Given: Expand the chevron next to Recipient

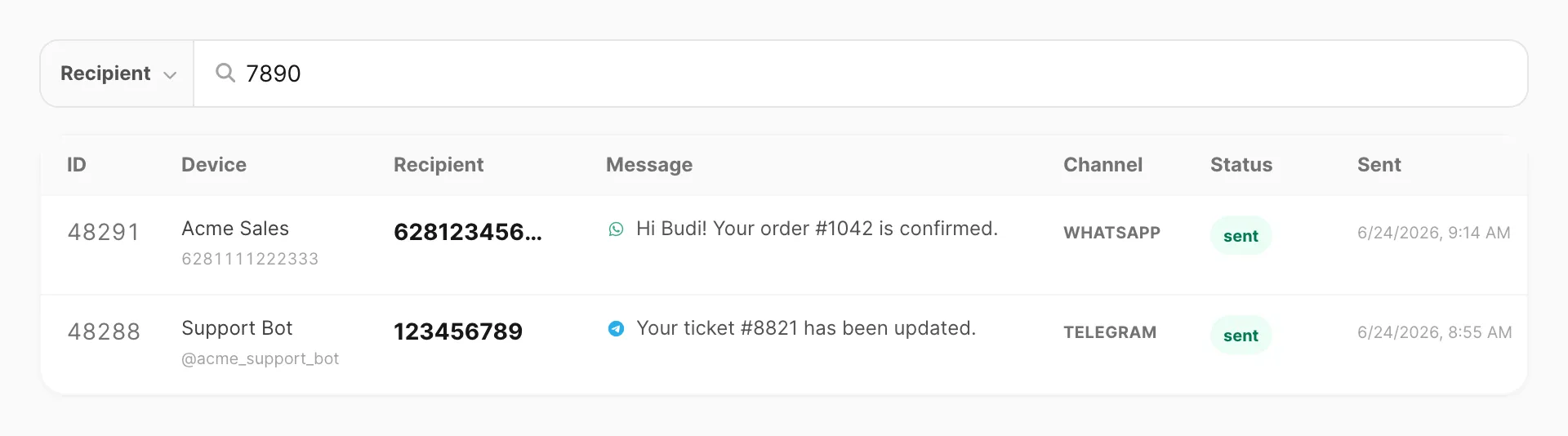Looking at the screenshot, I should 170,75.
